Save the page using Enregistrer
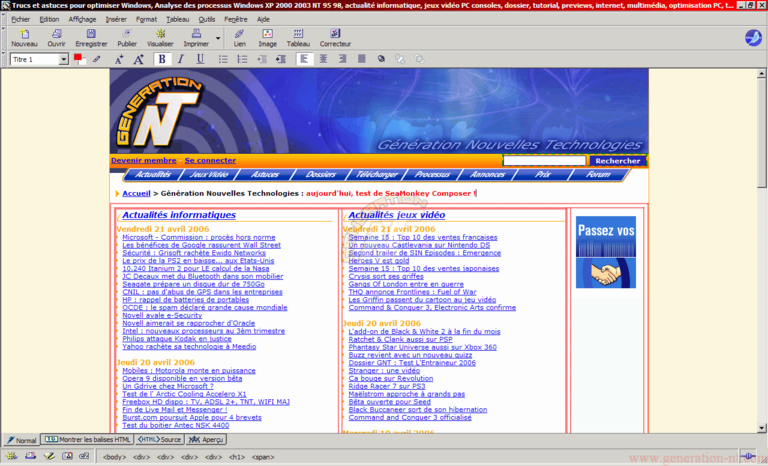 click(91, 38)
